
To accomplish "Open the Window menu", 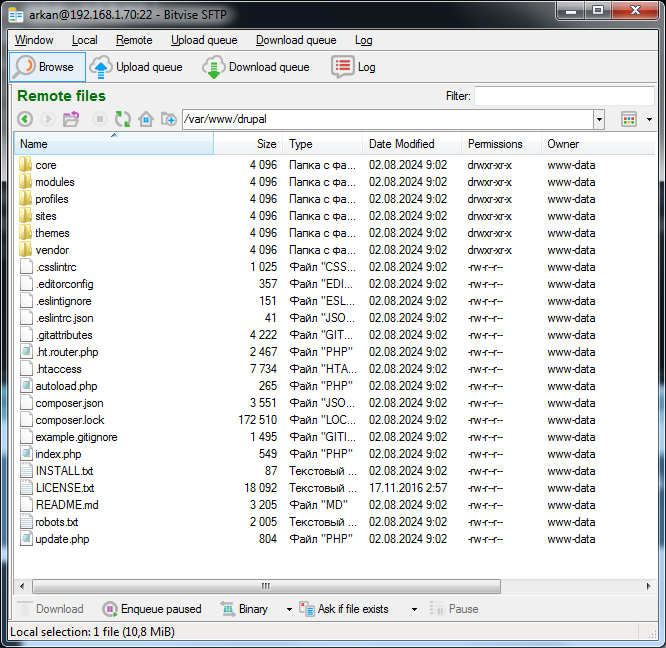I will pos(34,40).
